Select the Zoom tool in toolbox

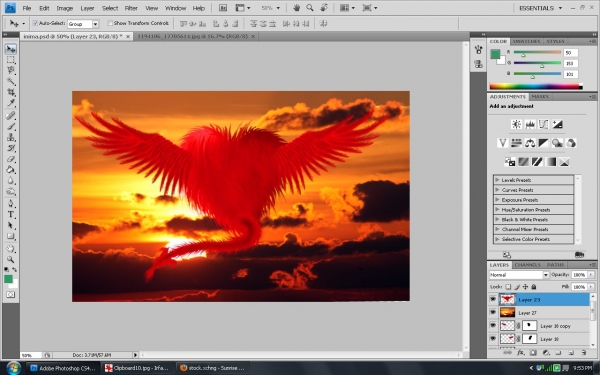[11, 259]
